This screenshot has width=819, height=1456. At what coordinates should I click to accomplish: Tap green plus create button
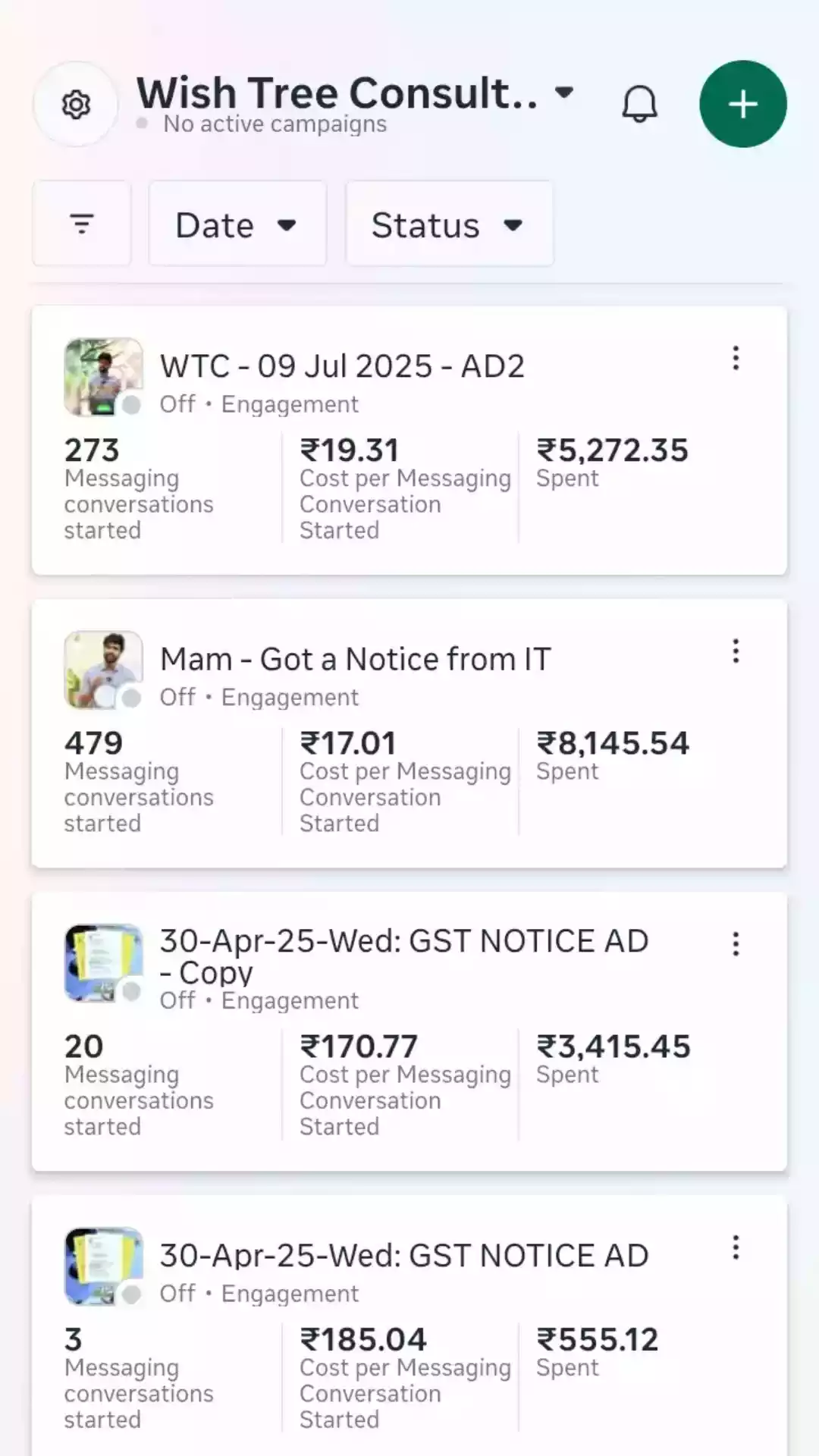point(742,104)
